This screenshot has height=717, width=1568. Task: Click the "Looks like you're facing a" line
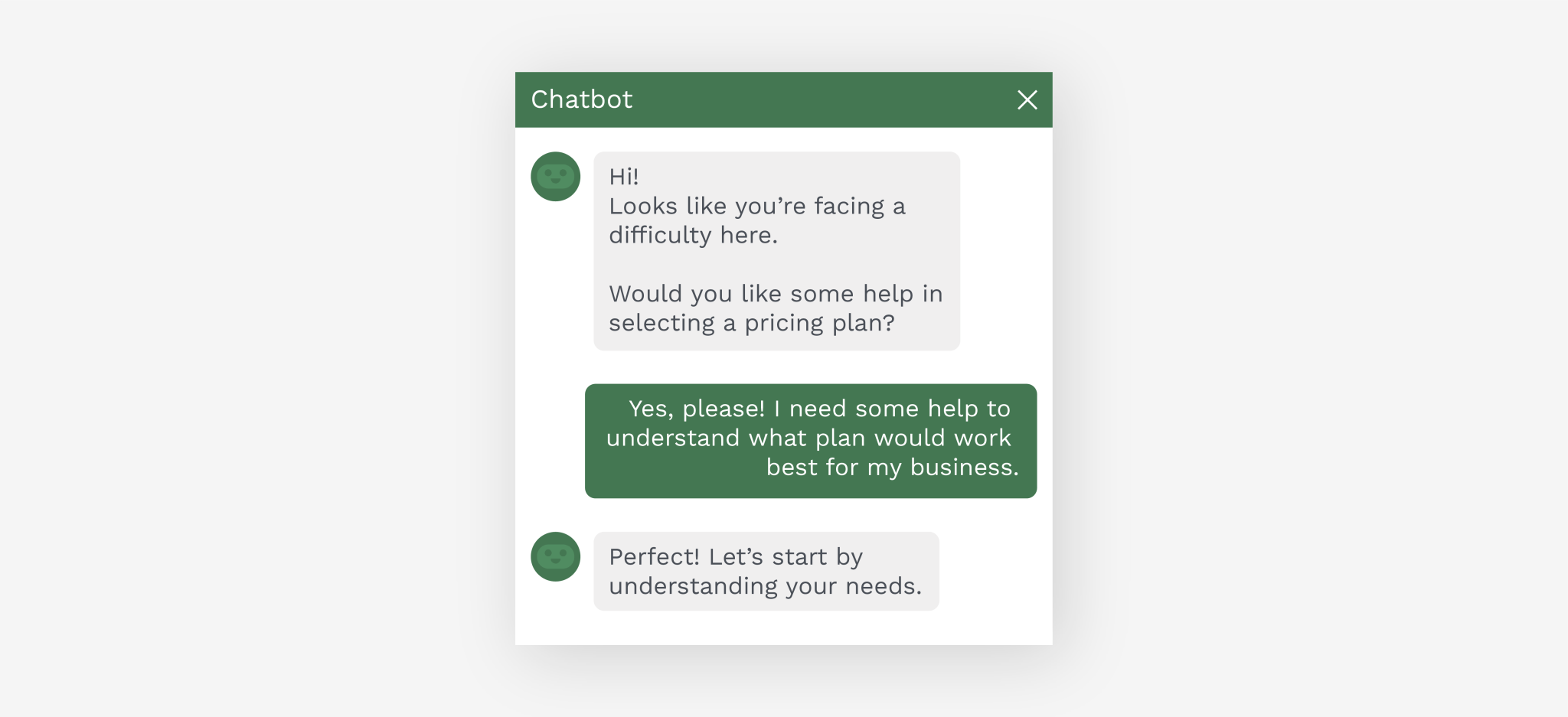pos(757,206)
